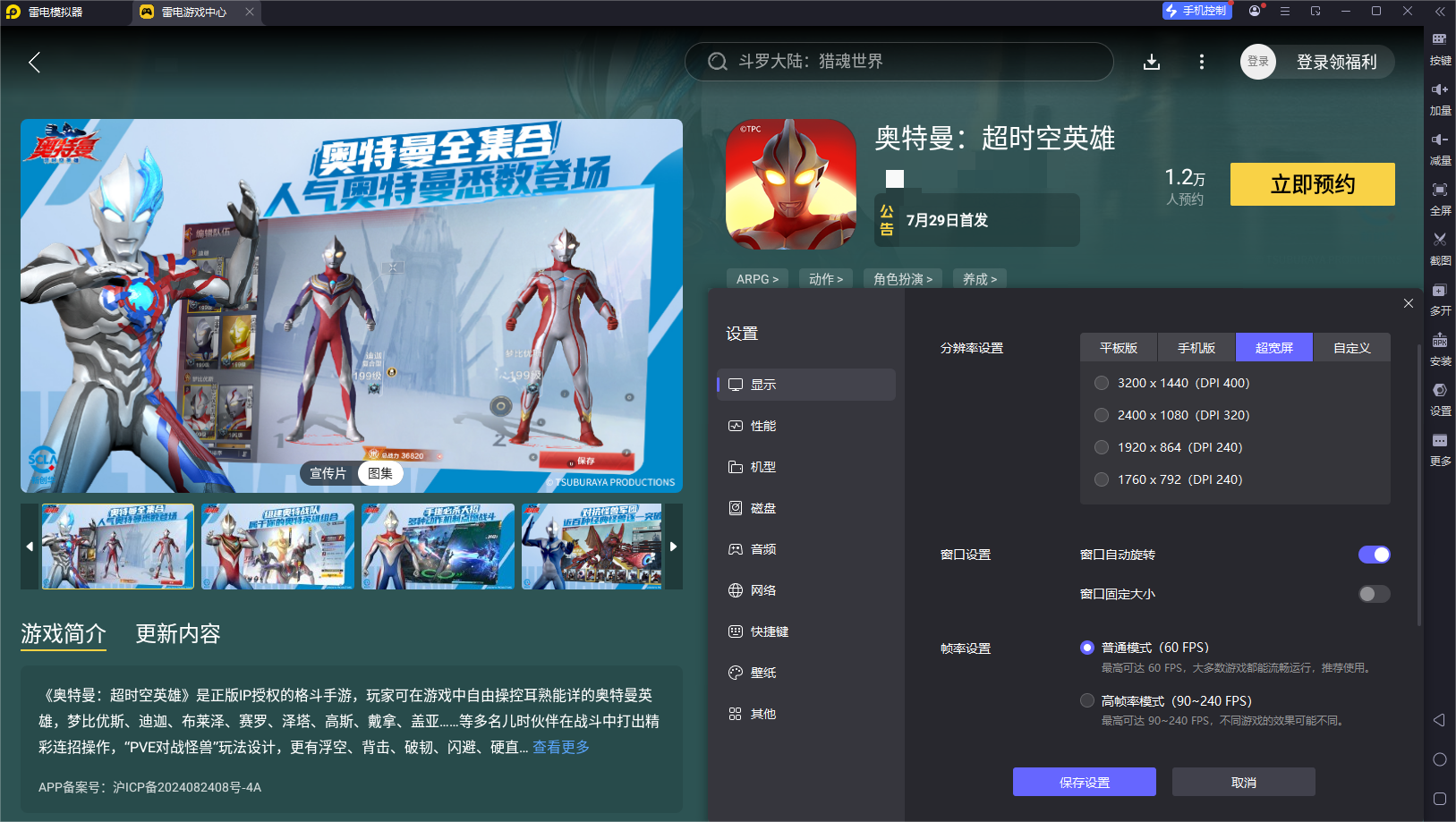1456x822 pixels.
Task: Click the left arrow of the screenshot carousel
Action: point(29,546)
